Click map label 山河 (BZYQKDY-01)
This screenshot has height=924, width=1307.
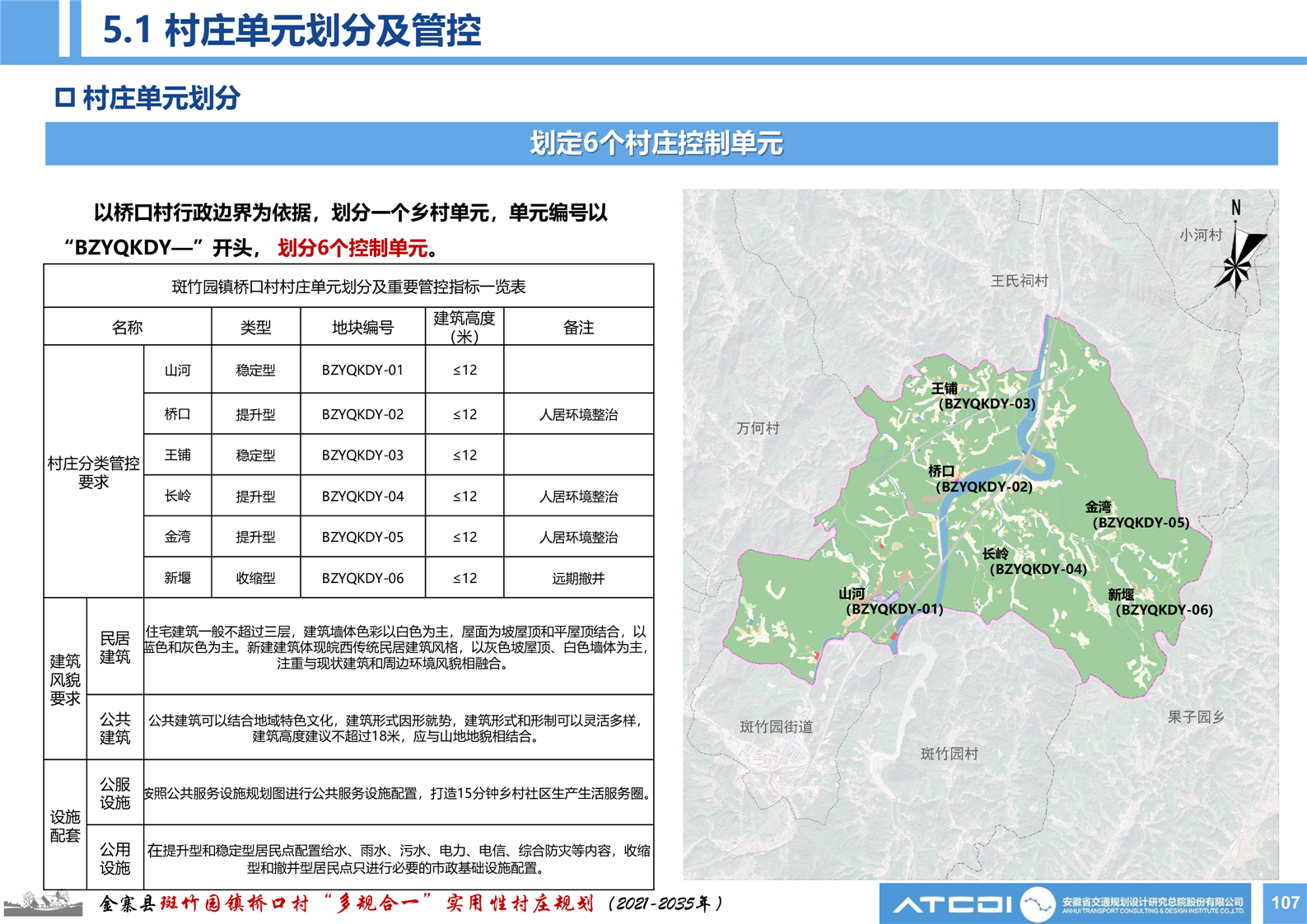pos(891,601)
